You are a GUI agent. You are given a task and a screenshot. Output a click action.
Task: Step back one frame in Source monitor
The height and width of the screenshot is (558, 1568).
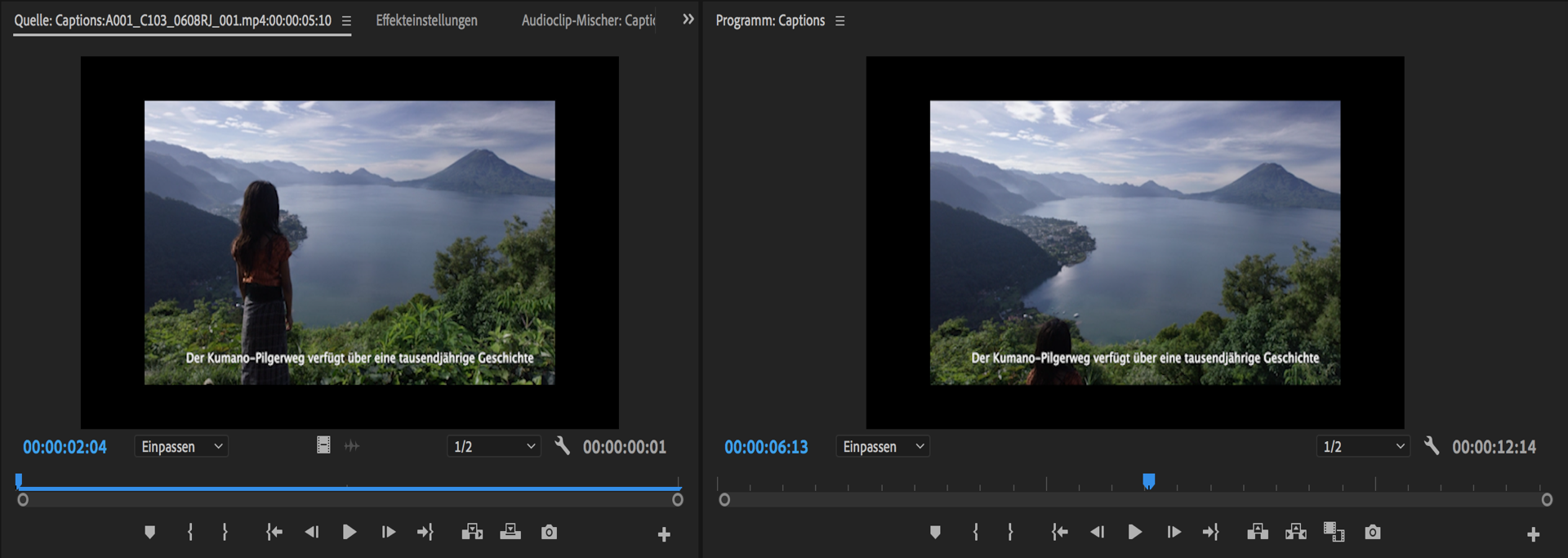click(x=311, y=533)
